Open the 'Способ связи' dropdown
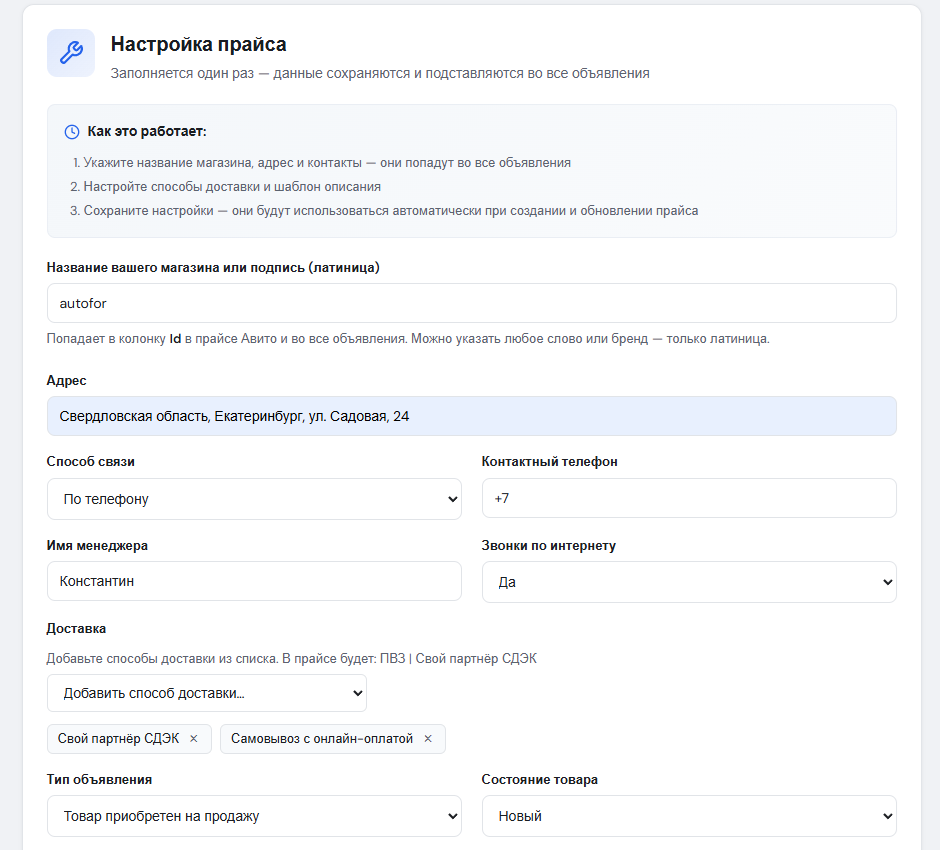The width and height of the screenshot is (940, 850). [254, 499]
